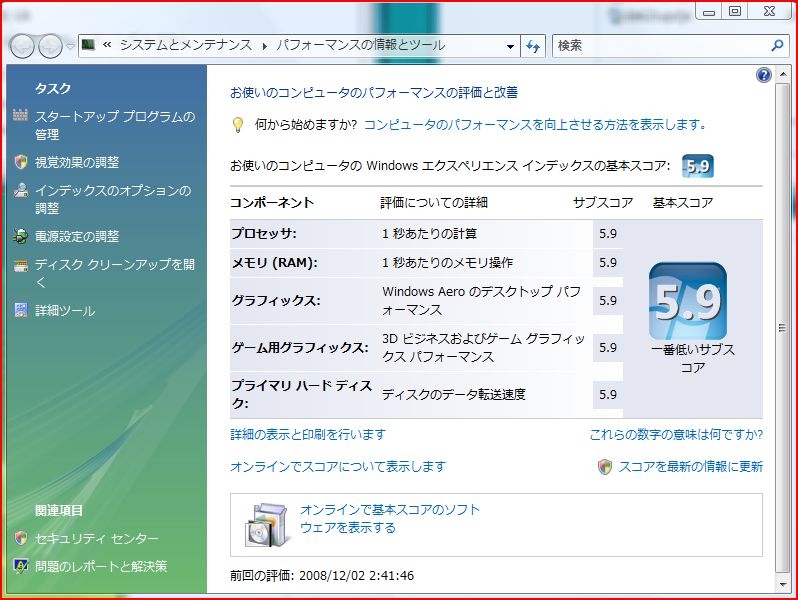The width and height of the screenshot is (798, 600).
Task: Open スタートアップ プログラムの管理 task
Action: (115, 125)
